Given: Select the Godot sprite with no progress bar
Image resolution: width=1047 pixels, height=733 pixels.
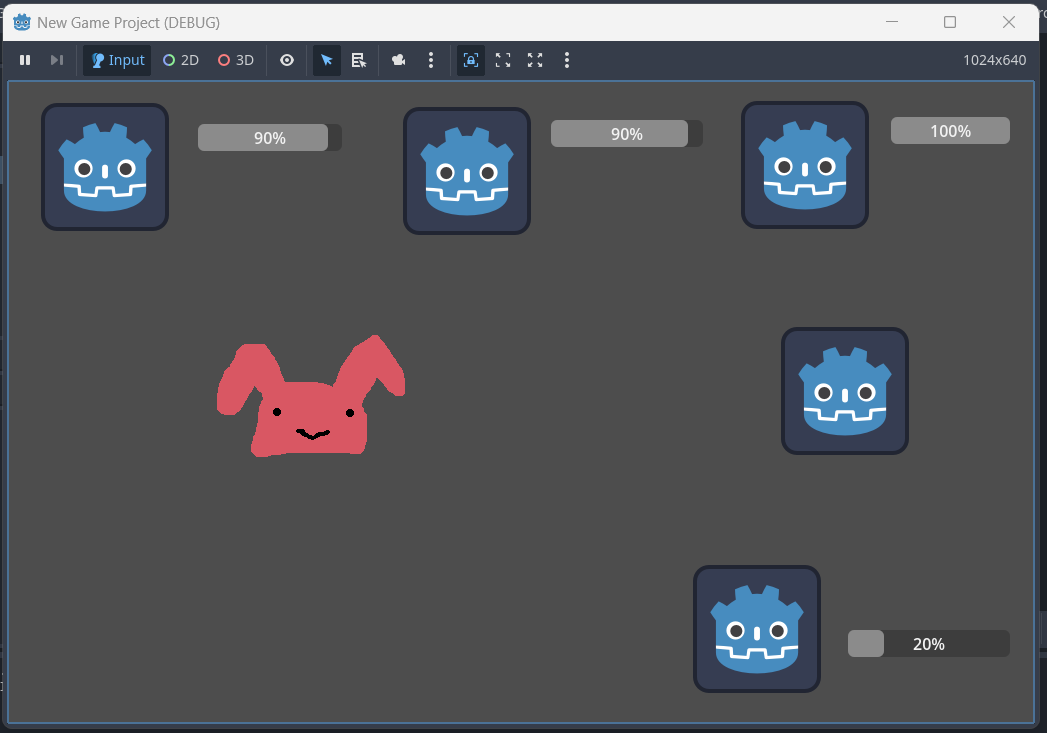Looking at the screenshot, I should coord(845,391).
